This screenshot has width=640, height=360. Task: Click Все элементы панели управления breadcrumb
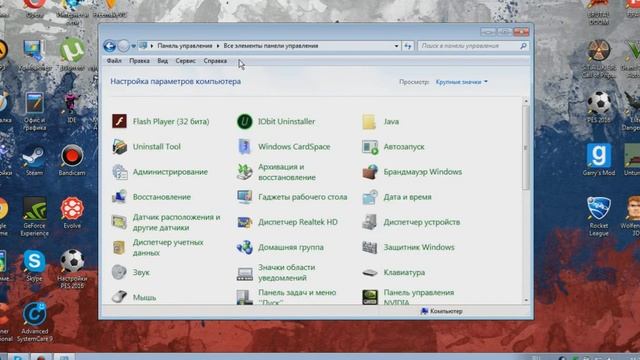point(271,46)
